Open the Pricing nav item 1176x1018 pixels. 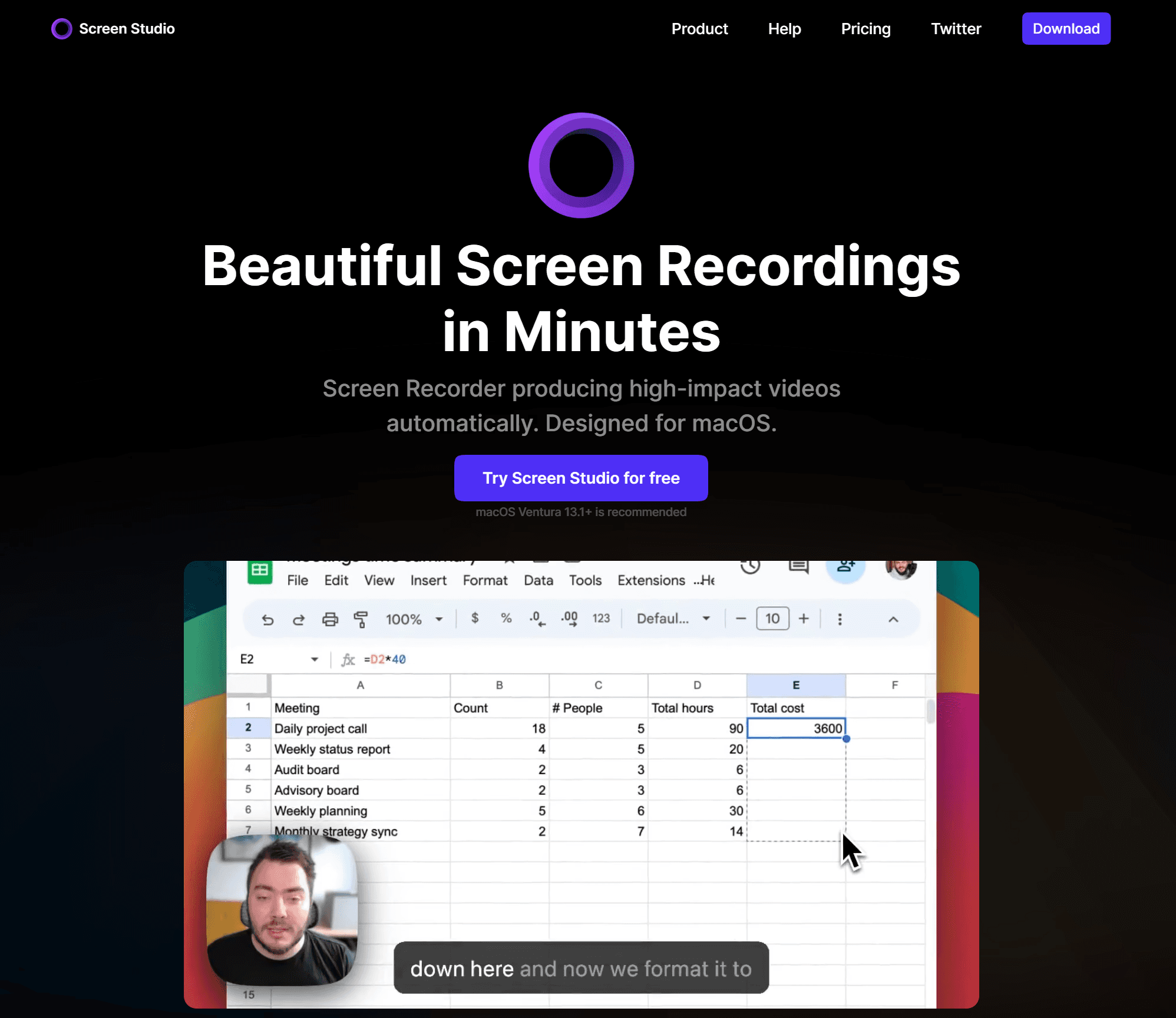(866, 28)
